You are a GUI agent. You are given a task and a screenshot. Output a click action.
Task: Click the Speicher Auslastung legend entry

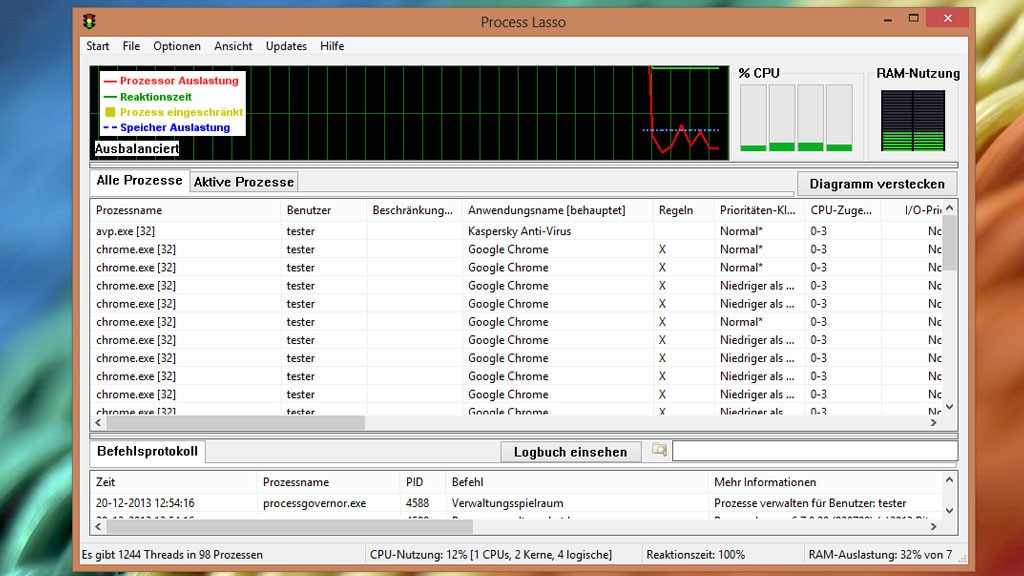(x=167, y=127)
